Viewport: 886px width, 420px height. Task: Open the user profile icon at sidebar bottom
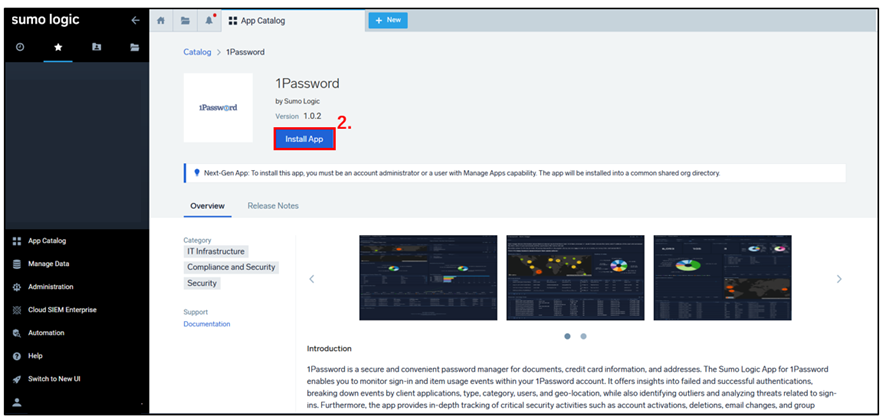point(17,402)
